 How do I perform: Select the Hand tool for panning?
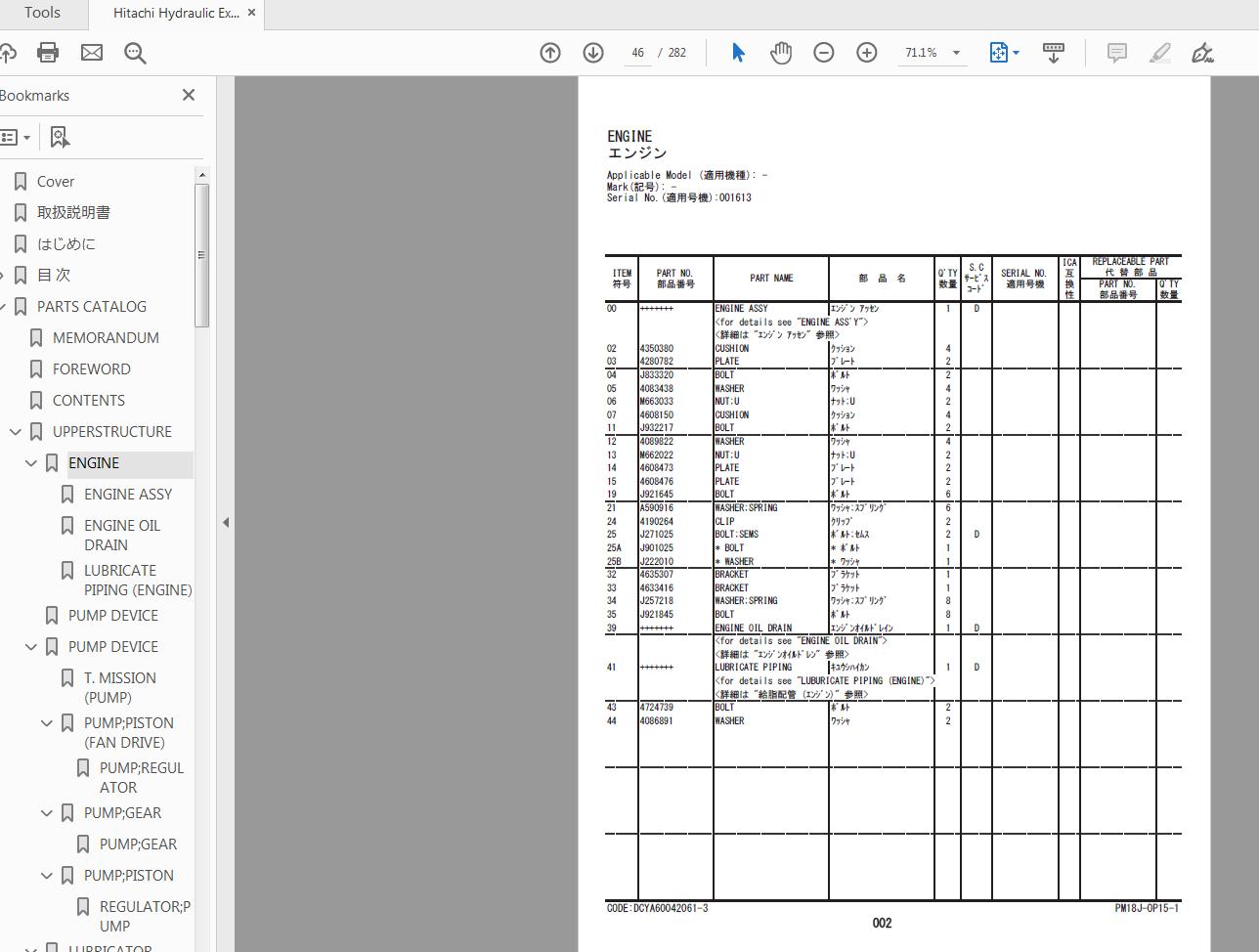[x=781, y=53]
